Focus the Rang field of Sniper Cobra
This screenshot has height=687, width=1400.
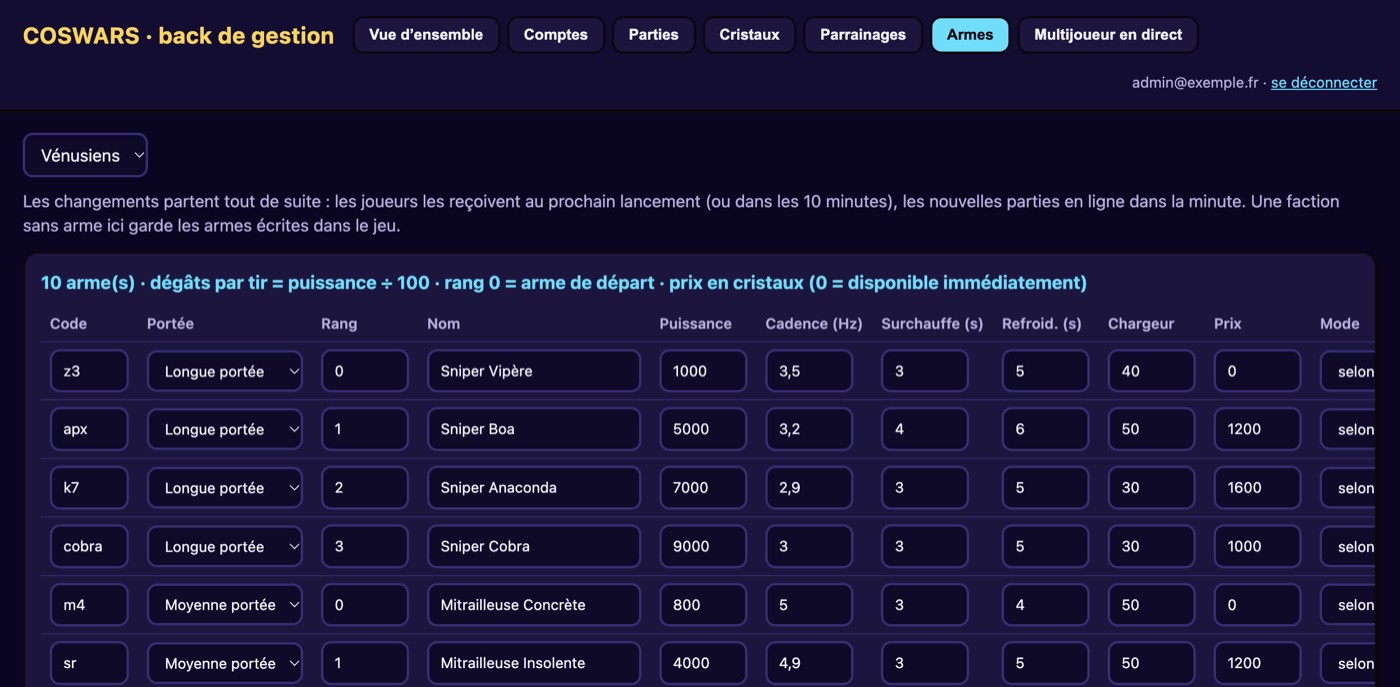tap(365, 546)
